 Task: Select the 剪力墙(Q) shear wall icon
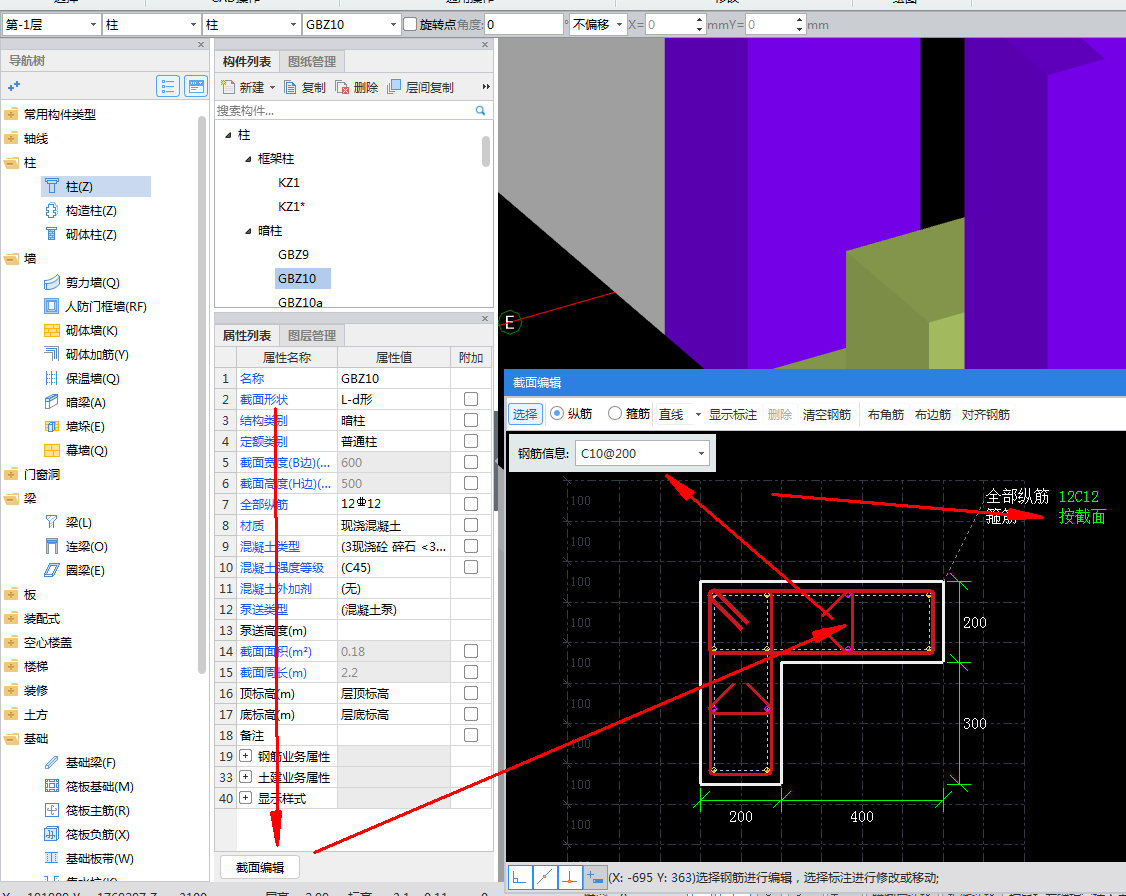(52, 282)
